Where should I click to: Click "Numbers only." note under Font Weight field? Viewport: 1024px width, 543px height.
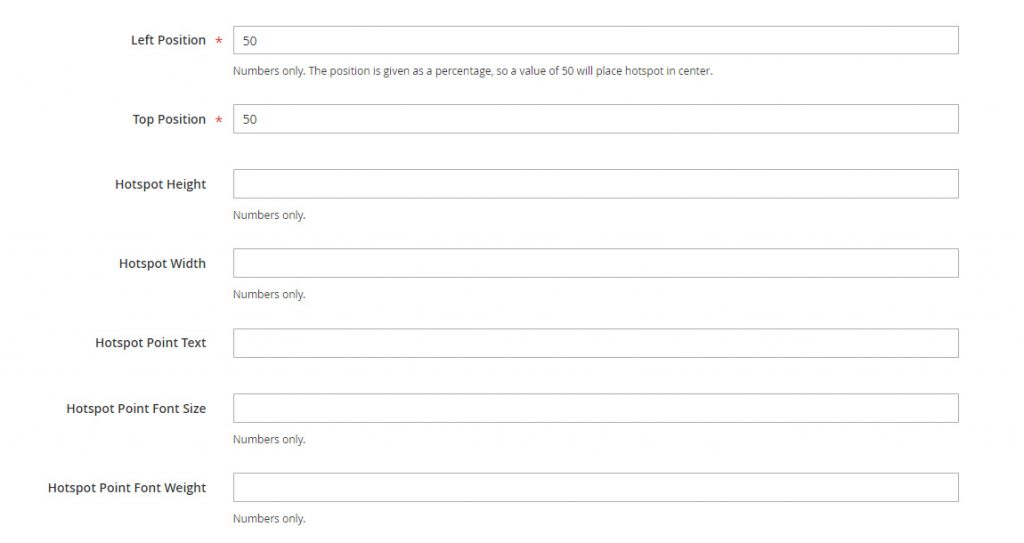tap(269, 519)
